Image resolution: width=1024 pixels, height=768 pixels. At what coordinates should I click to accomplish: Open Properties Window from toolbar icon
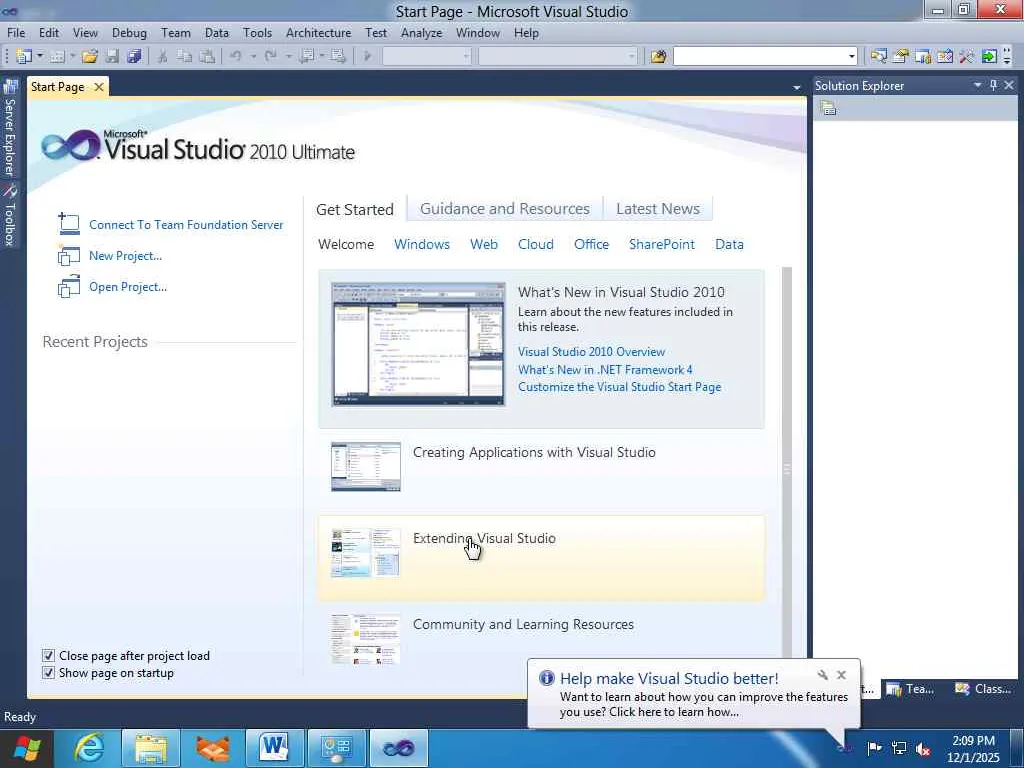(x=901, y=56)
